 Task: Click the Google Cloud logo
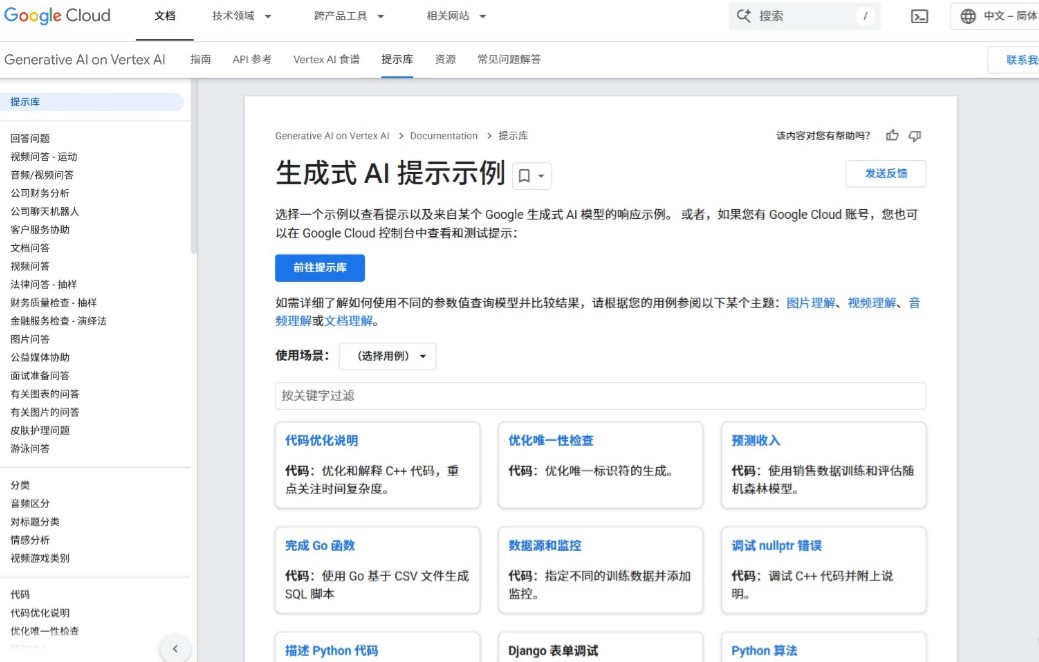point(57,15)
